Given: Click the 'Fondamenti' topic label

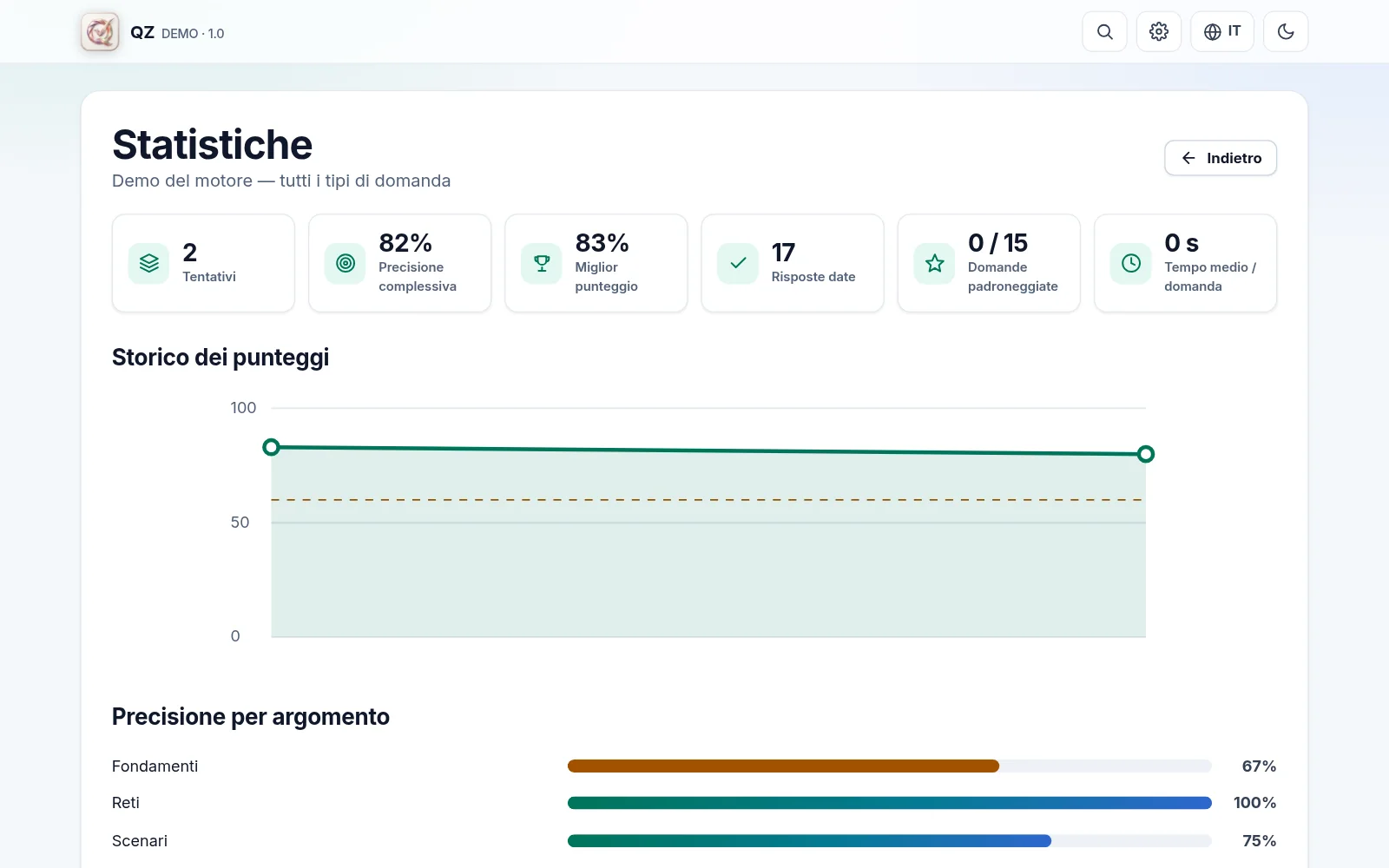Looking at the screenshot, I should pyautogui.click(x=155, y=766).
